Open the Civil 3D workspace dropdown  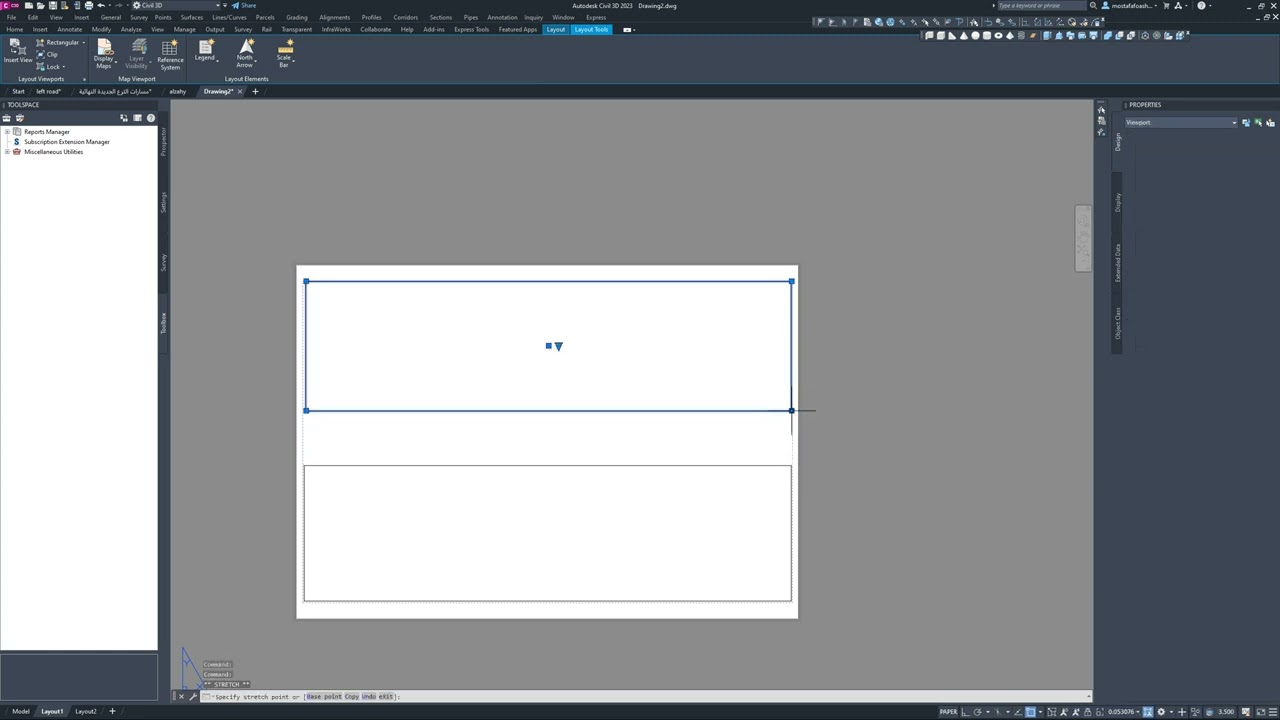click(x=178, y=5)
